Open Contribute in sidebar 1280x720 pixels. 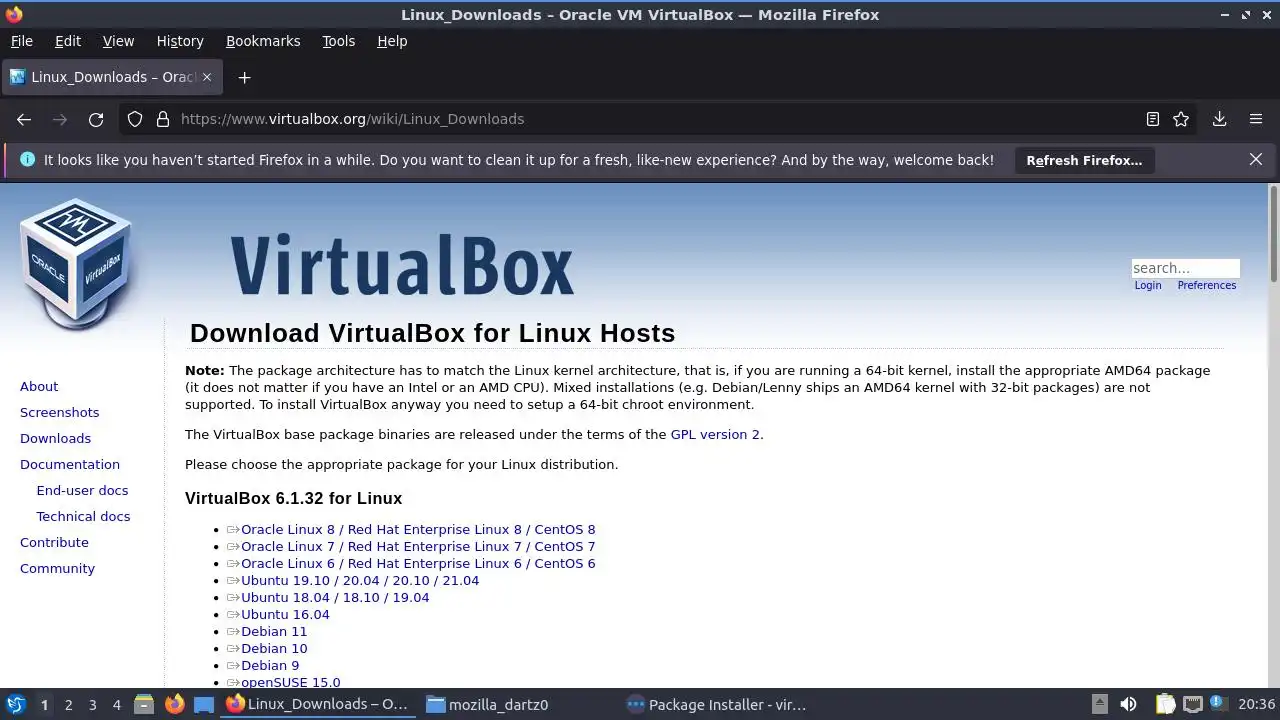tap(54, 542)
